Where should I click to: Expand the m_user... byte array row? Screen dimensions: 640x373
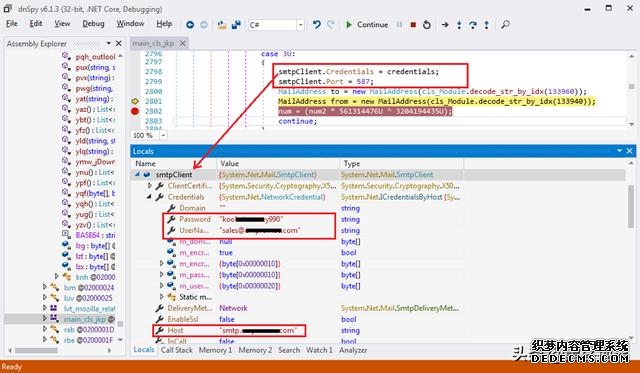pyautogui.click(x=162, y=286)
